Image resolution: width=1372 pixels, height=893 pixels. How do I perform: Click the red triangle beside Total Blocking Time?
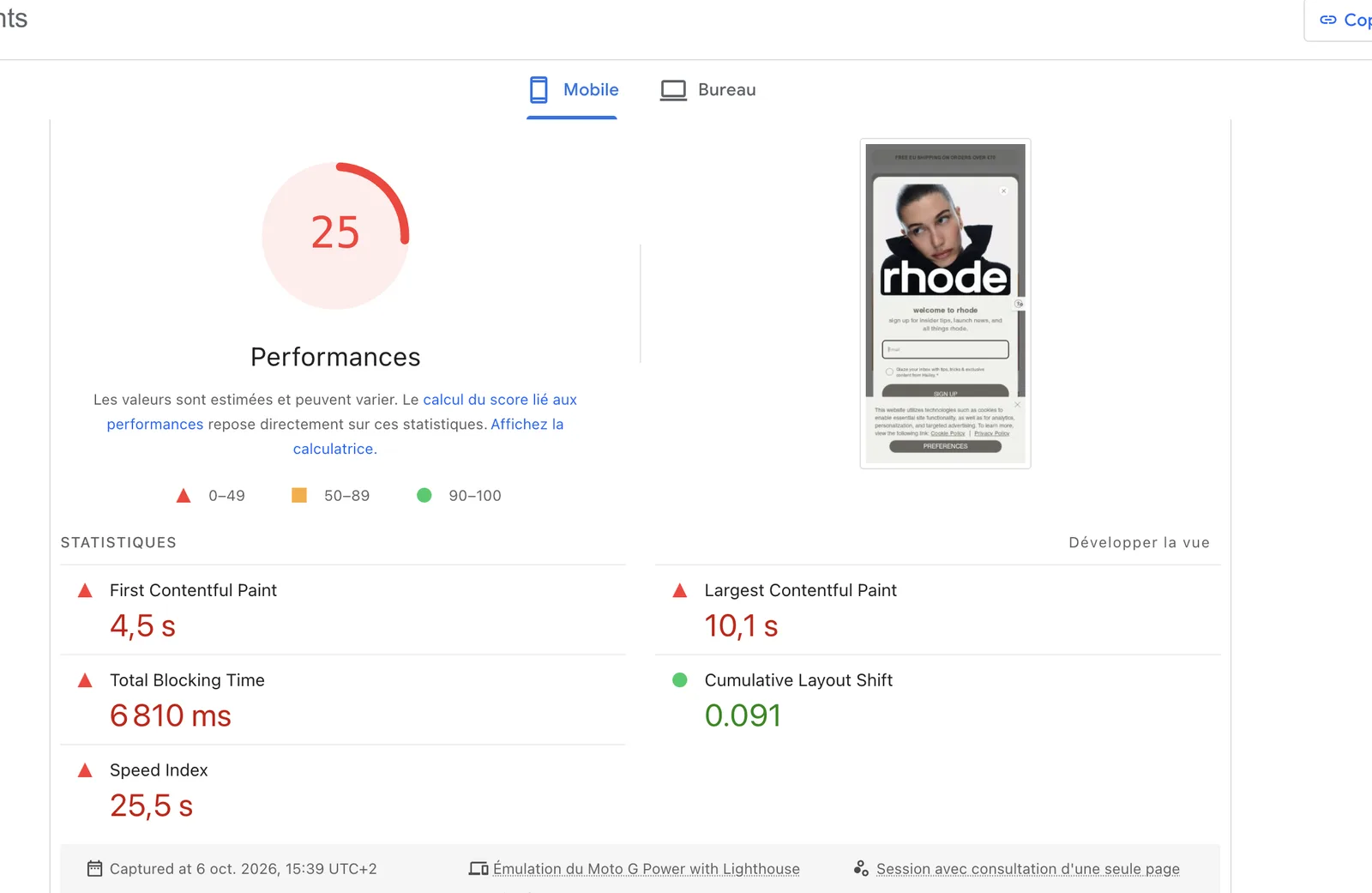pos(85,680)
